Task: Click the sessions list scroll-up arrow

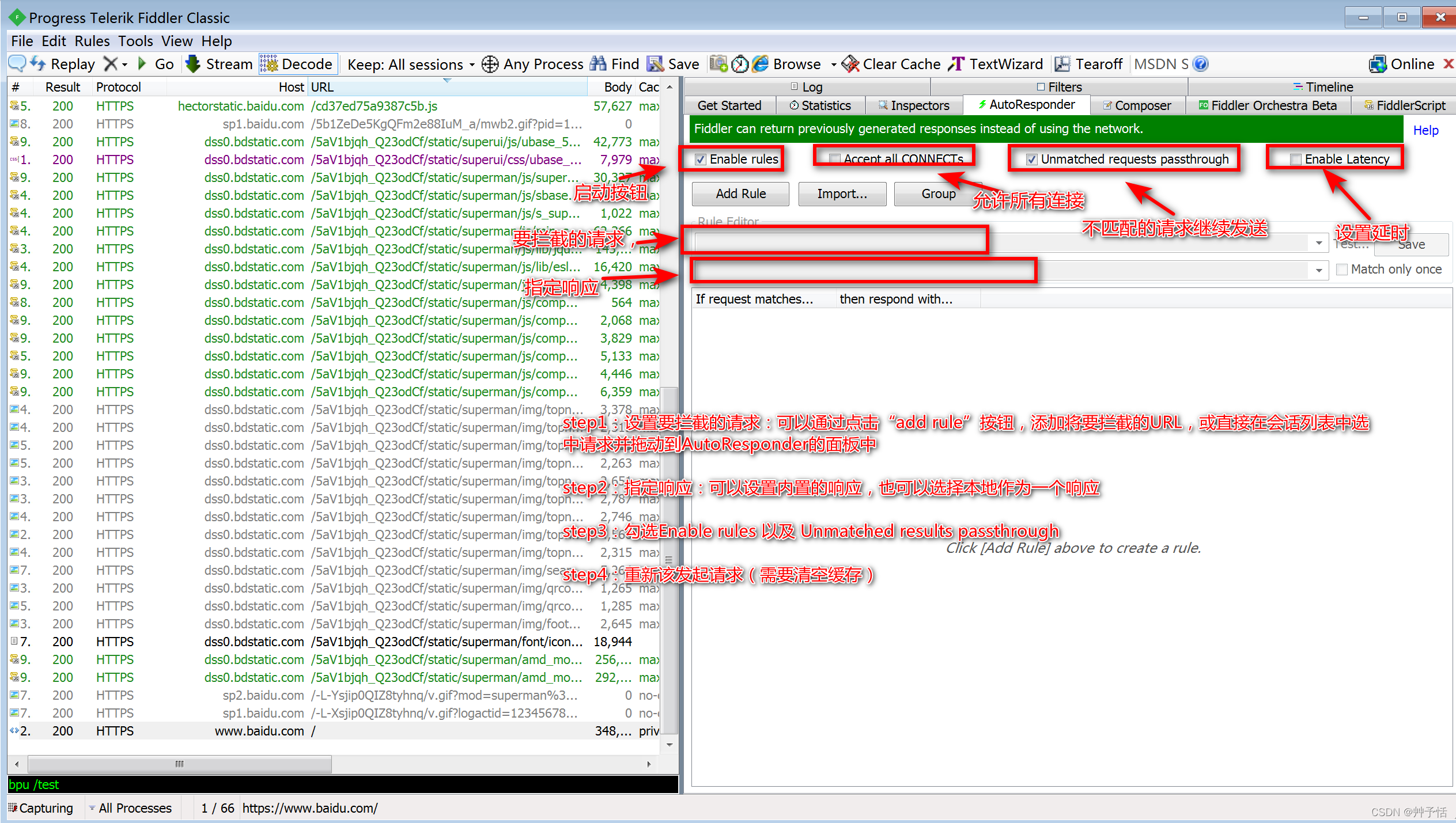Action: tap(670, 88)
